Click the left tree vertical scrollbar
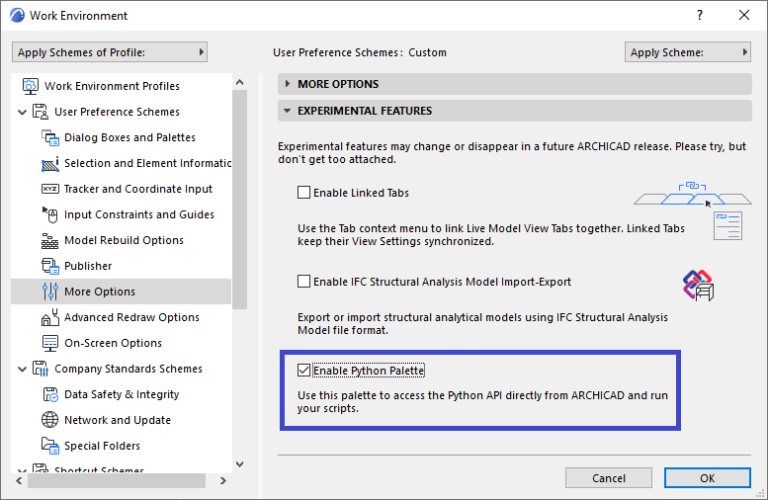768x500 pixels. (x=240, y=200)
